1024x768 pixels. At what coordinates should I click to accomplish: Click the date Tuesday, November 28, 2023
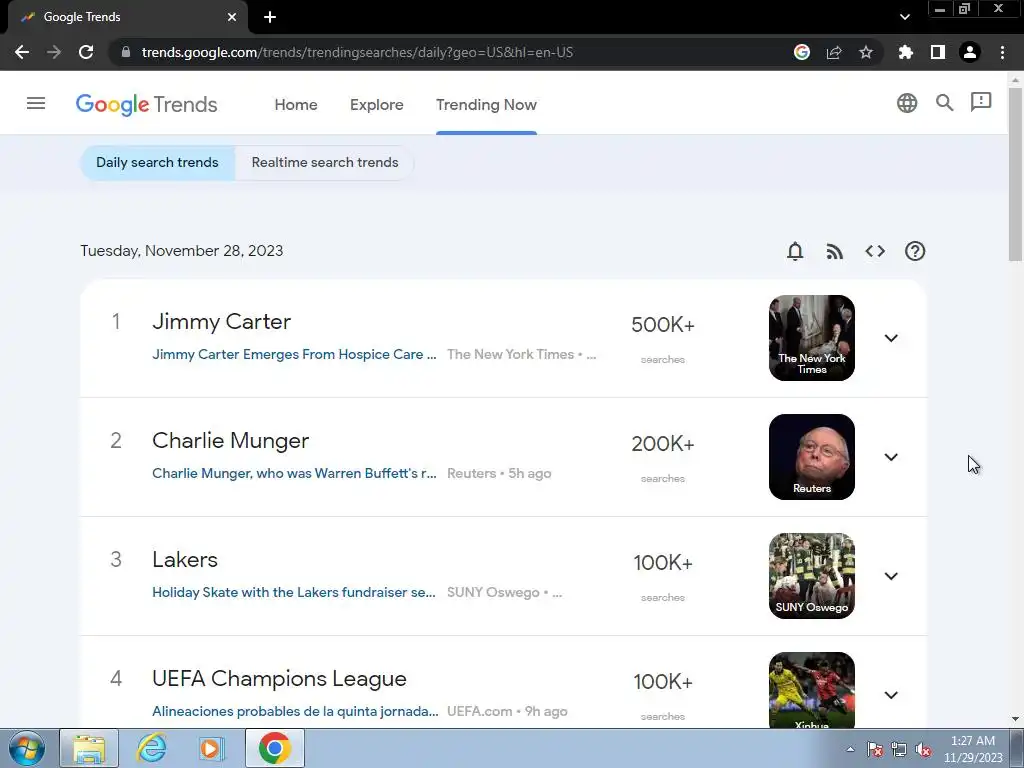(182, 251)
